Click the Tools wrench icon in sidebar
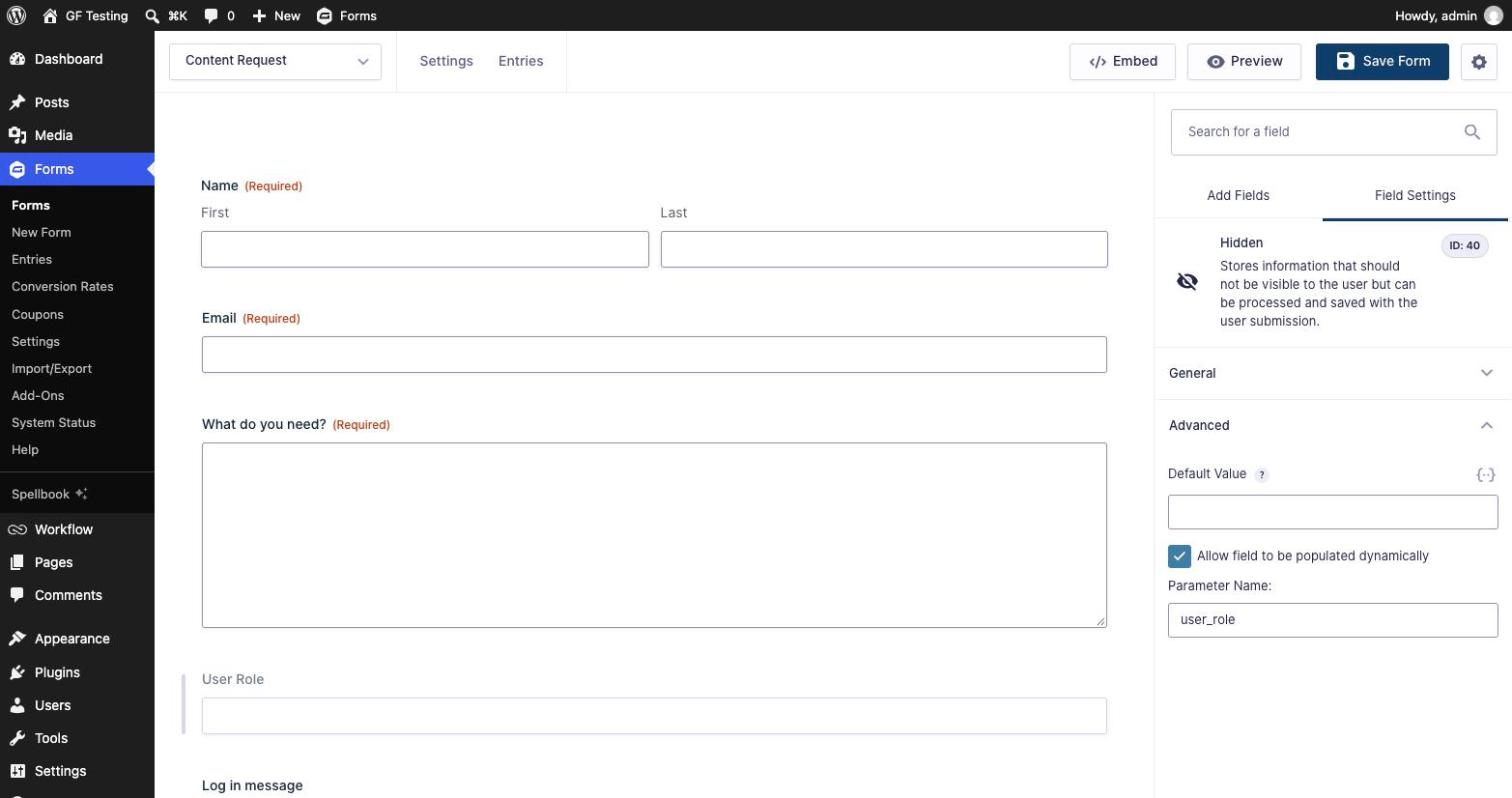Viewport: 1512px width, 798px height. pos(17,738)
